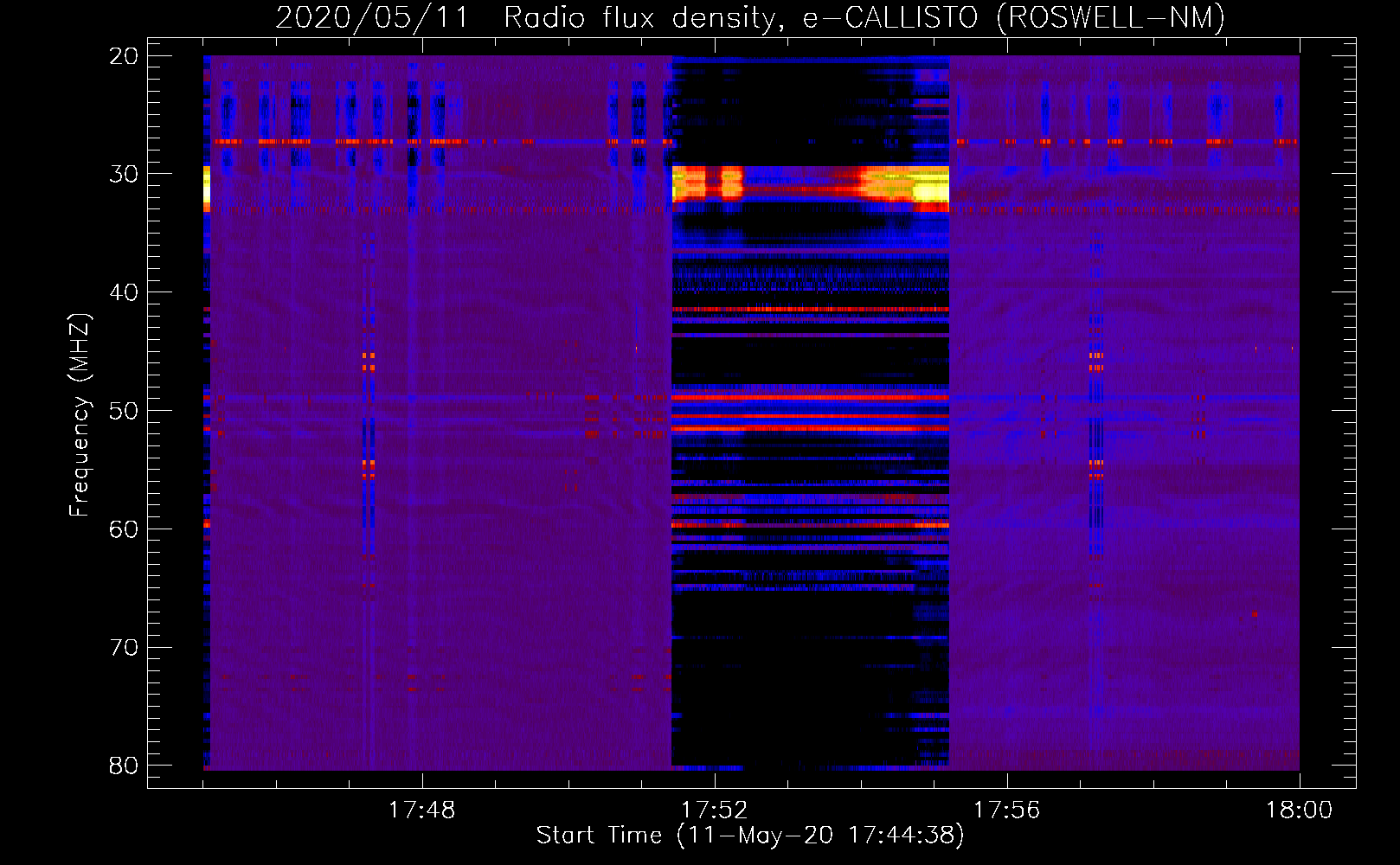The width and height of the screenshot is (1400, 865).
Task: Click the 80 frequency tick label
Action: [x=124, y=766]
